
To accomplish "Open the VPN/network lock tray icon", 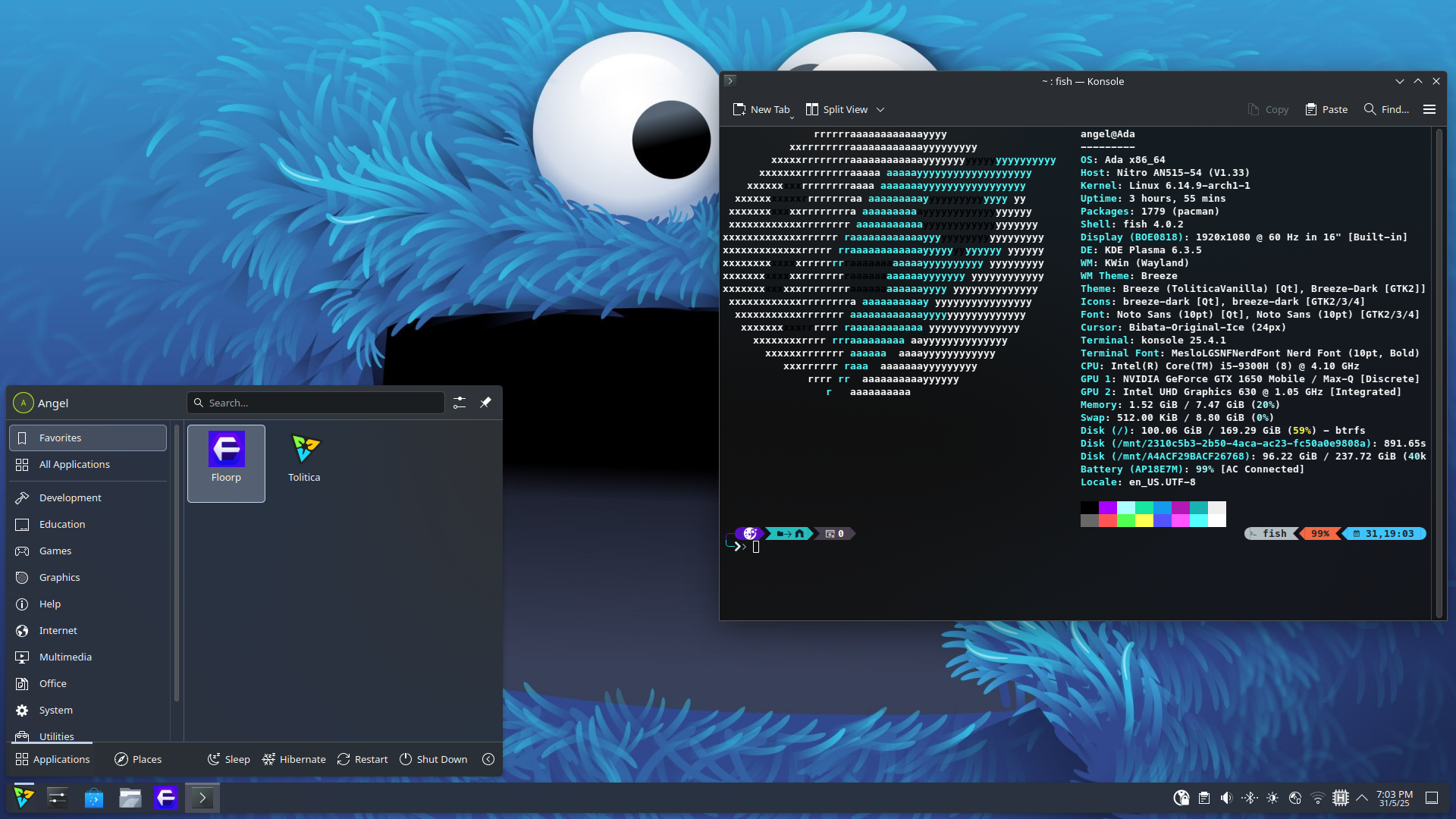I will pyautogui.click(x=1181, y=798).
